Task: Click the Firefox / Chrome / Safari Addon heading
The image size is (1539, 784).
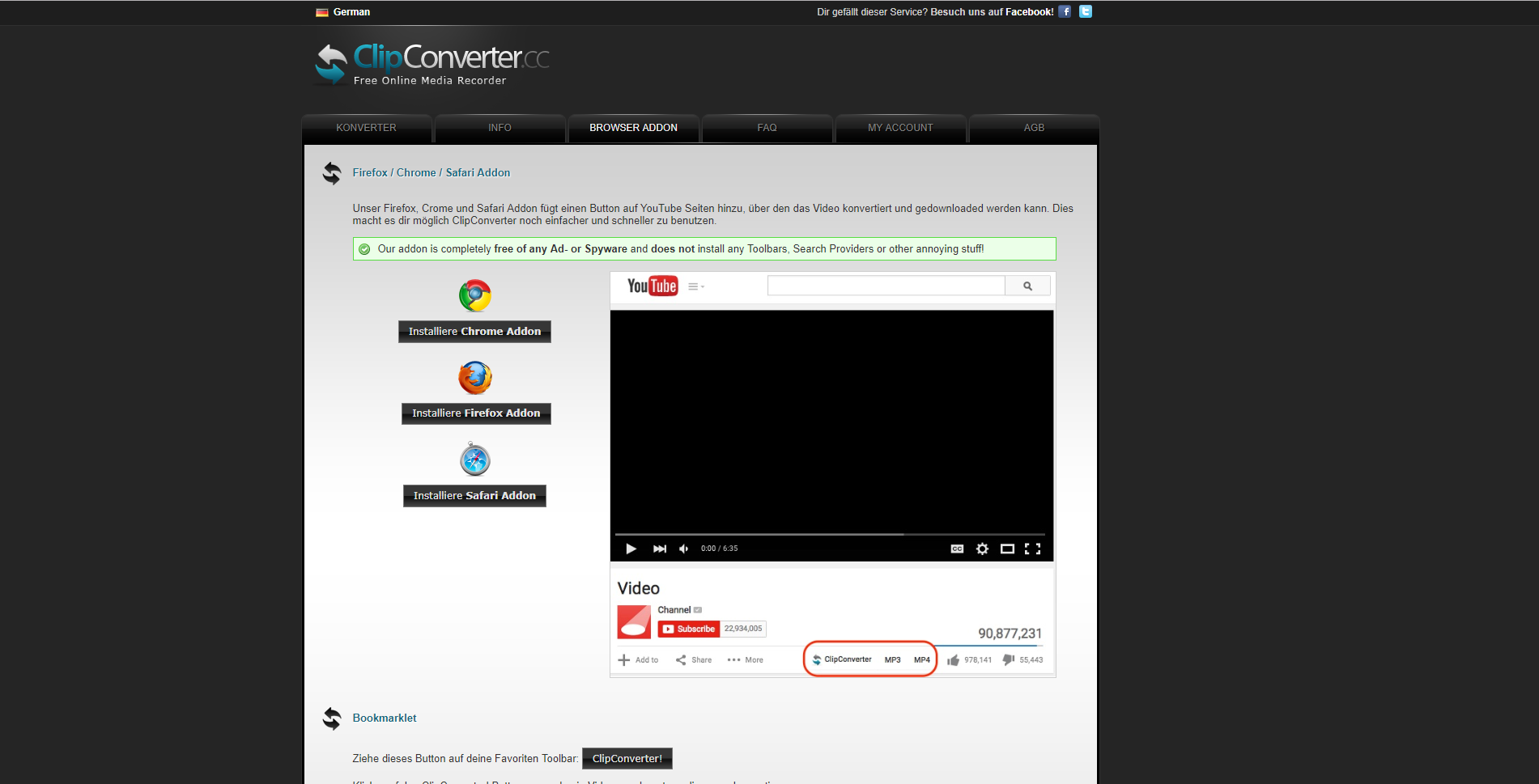Action: coord(432,173)
